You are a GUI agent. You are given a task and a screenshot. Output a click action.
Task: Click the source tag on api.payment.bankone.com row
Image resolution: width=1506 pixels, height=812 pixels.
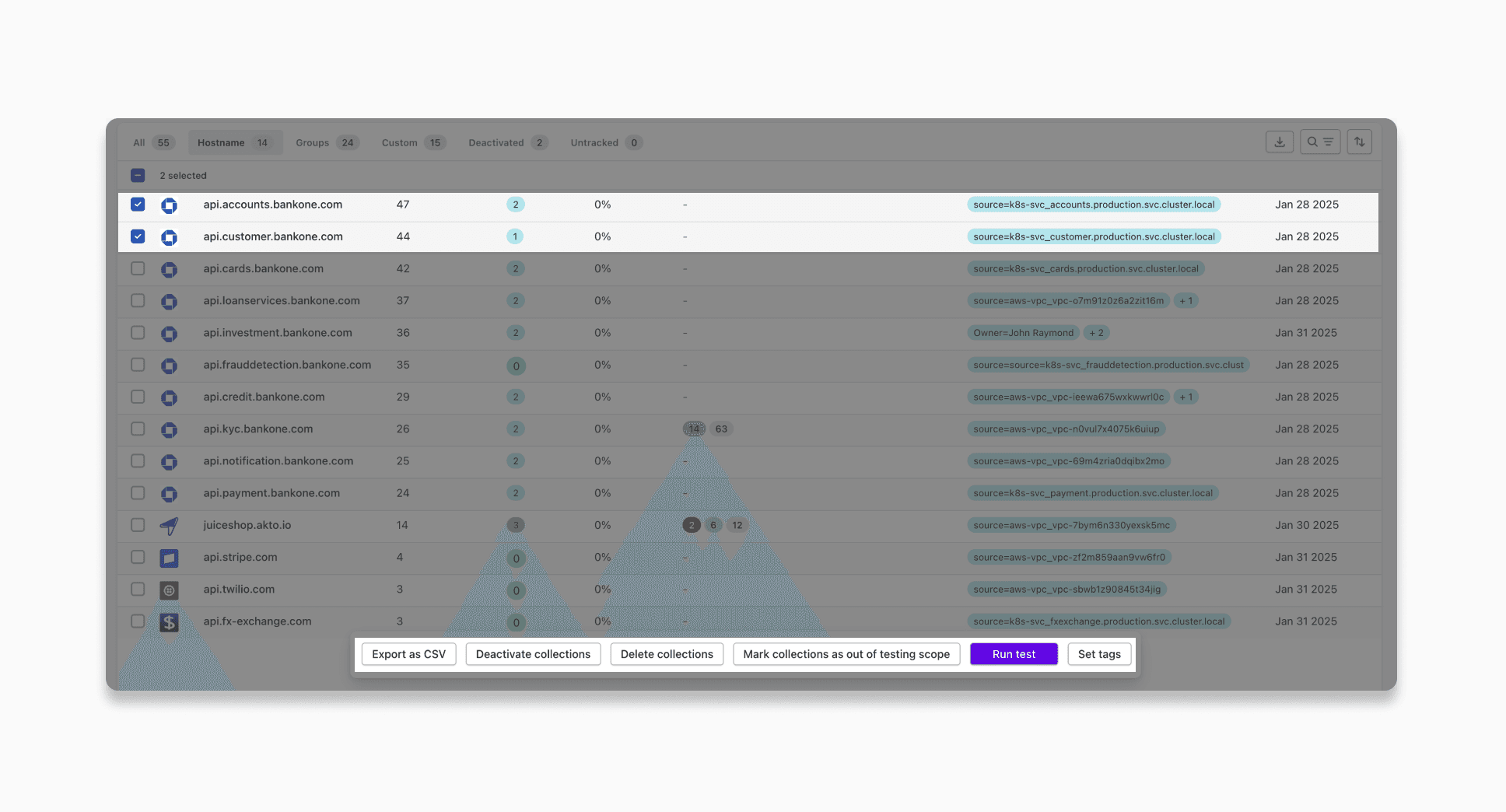(x=1093, y=492)
